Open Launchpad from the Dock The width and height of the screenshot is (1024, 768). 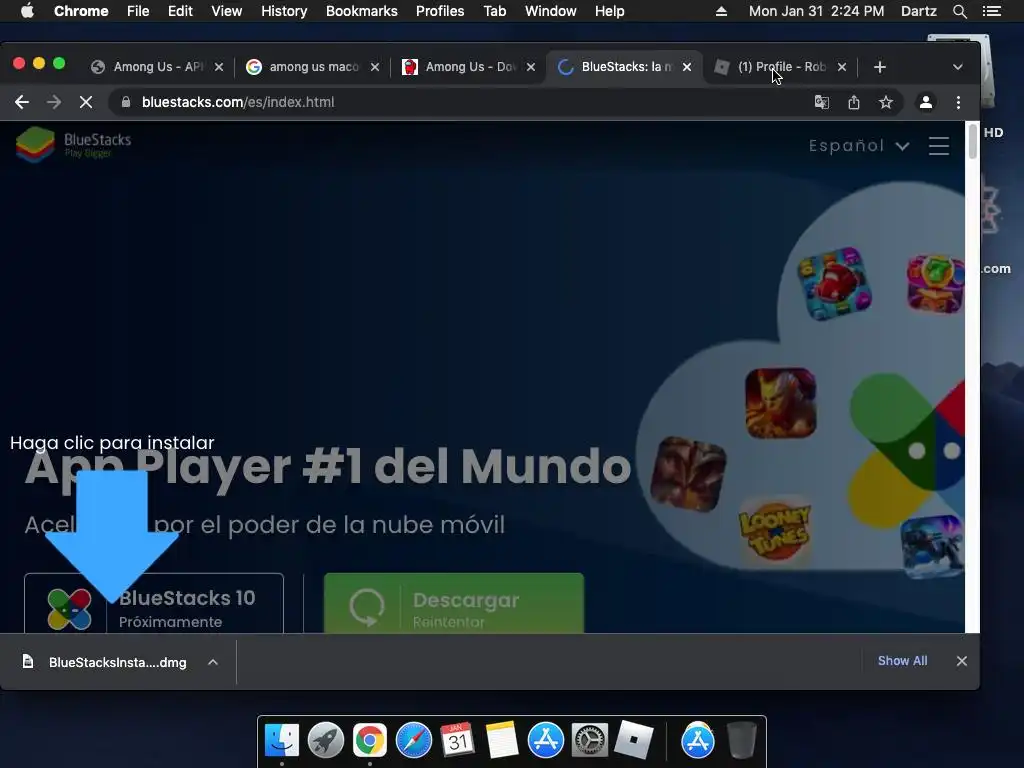tap(326, 741)
